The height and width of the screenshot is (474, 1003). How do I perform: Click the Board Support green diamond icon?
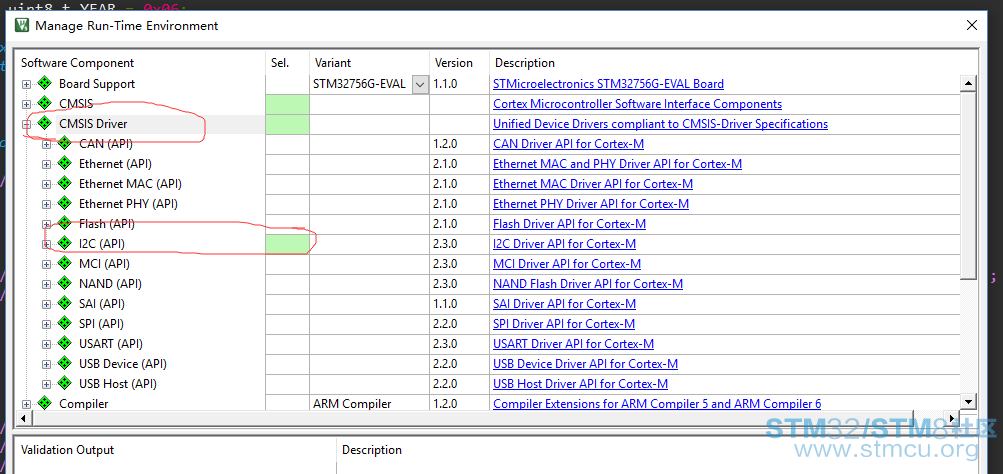coord(44,83)
